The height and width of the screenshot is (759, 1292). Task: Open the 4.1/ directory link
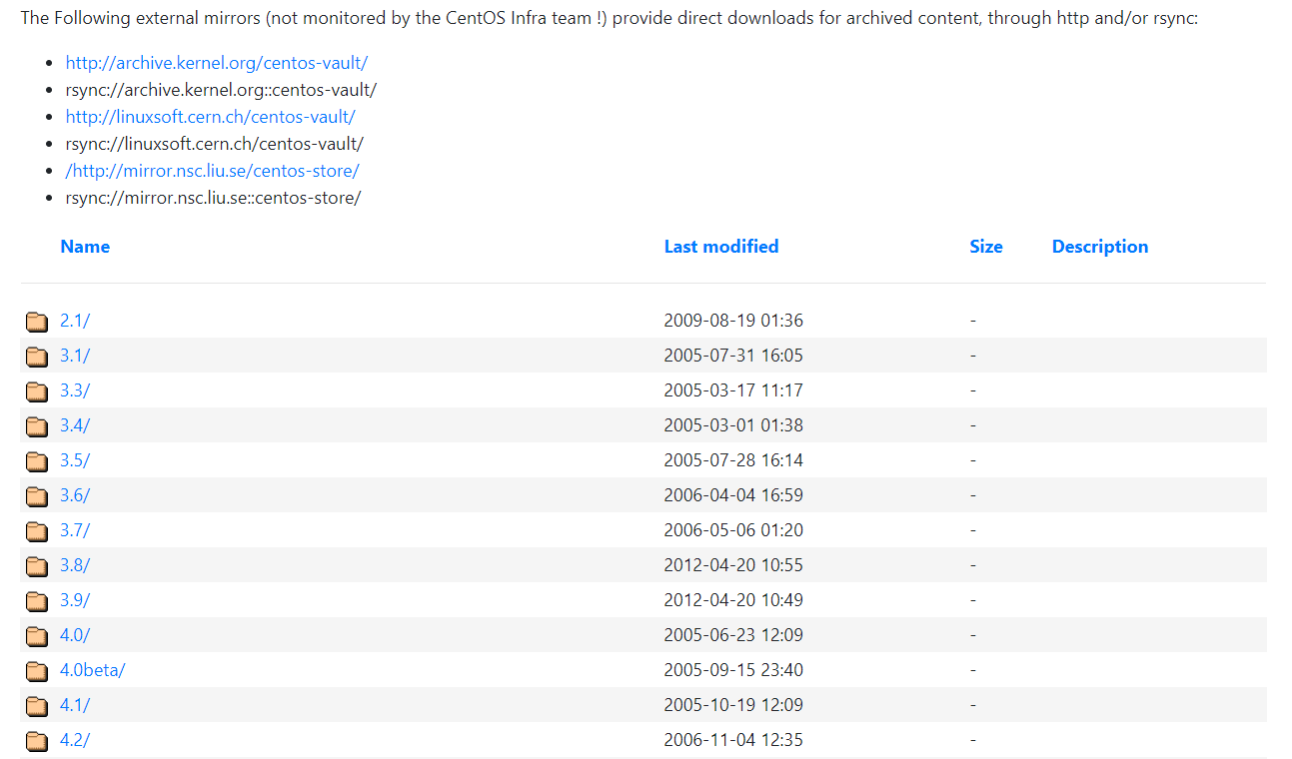pyautogui.click(x=75, y=705)
